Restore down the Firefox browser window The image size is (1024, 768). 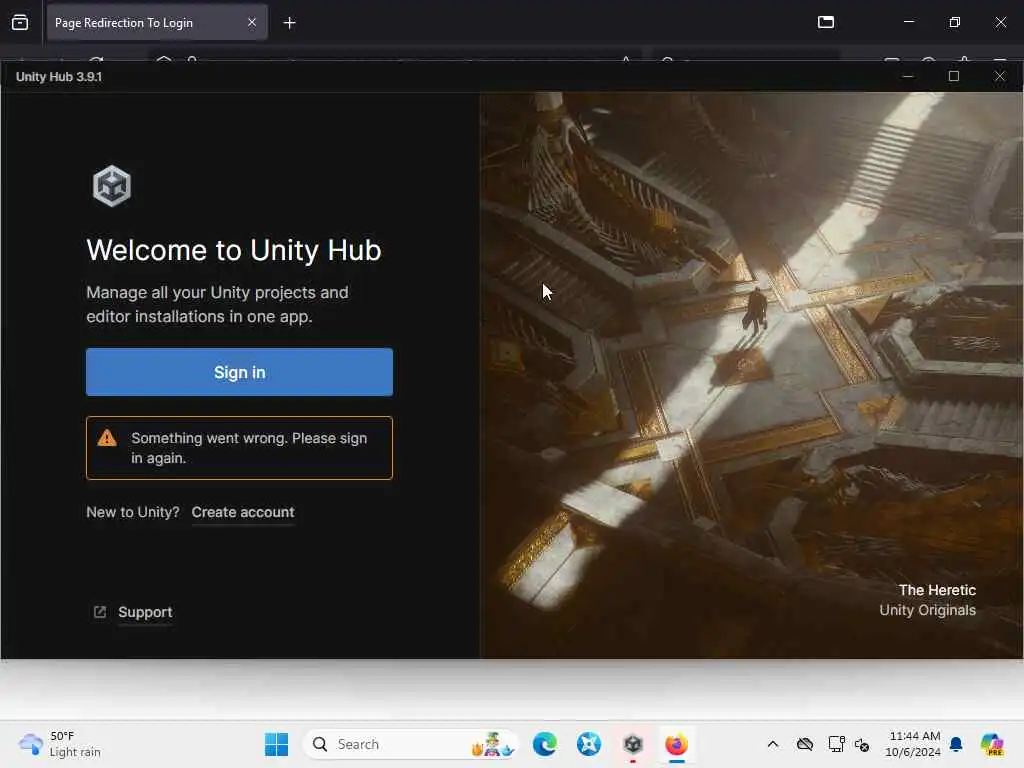click(x=954, y=22)
